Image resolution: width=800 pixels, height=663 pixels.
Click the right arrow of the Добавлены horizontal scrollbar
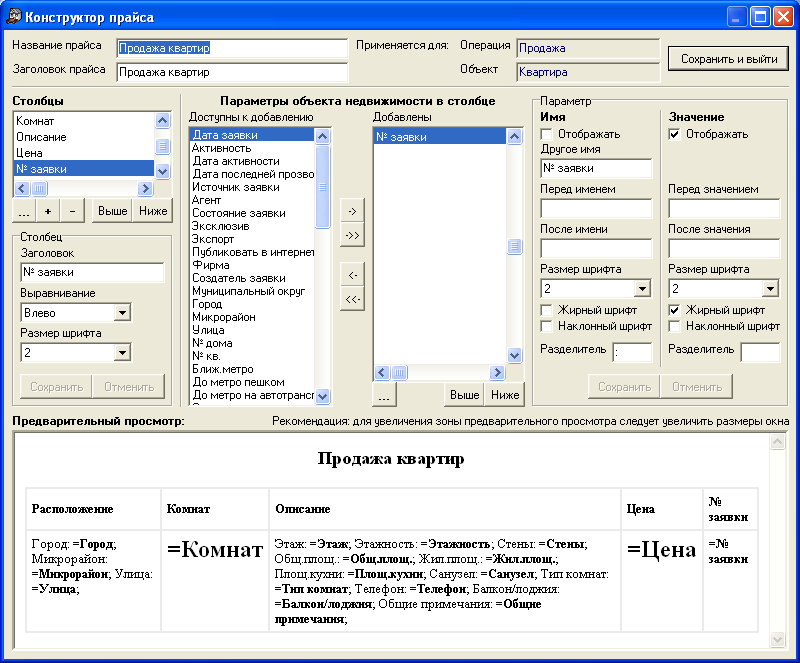coord(497,372)
